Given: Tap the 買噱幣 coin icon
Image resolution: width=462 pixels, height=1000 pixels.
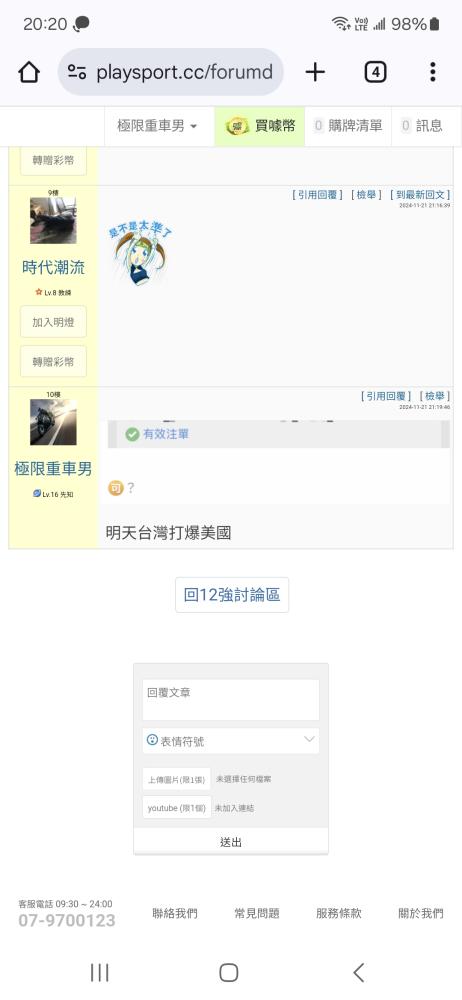Looking at the screenshot, I should tap(237, 126).
